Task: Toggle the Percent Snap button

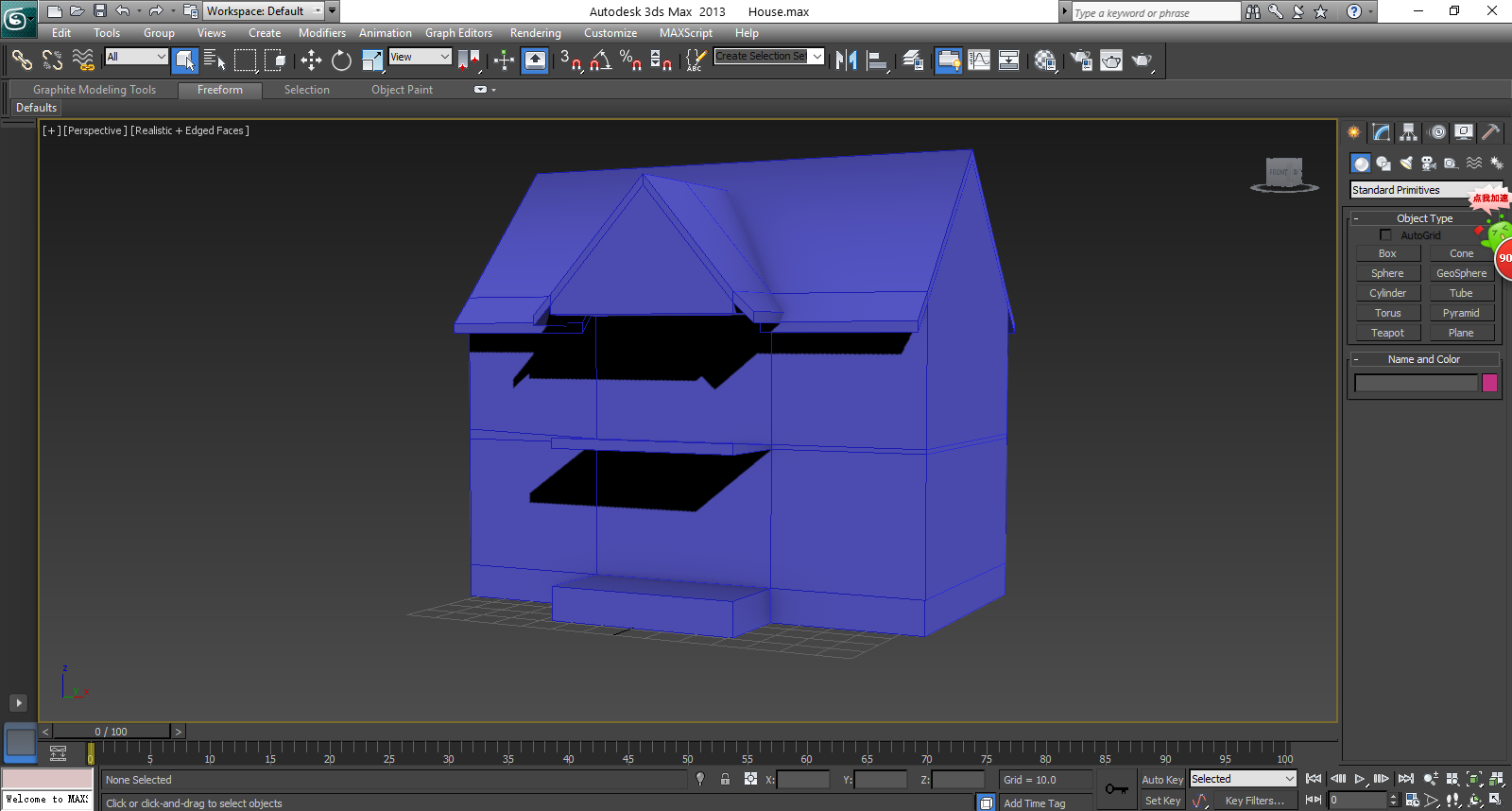Action: [x=630, y=60]
